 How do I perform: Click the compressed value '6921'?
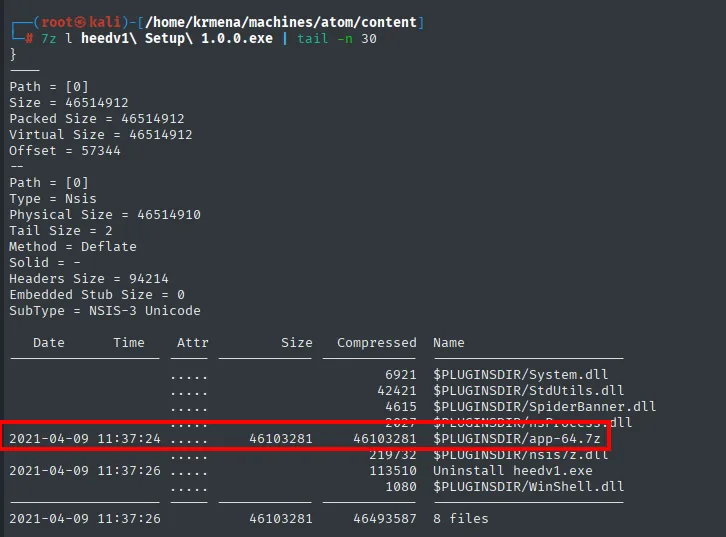tap(401, 375)
